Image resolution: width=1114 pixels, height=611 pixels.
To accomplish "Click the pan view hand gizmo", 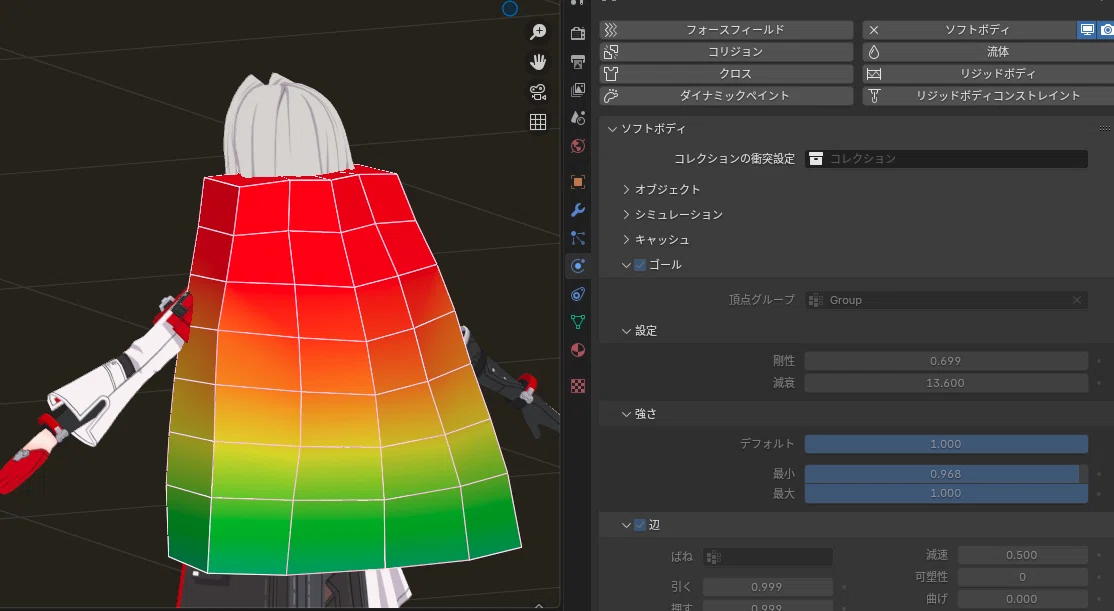I will 538,62.
